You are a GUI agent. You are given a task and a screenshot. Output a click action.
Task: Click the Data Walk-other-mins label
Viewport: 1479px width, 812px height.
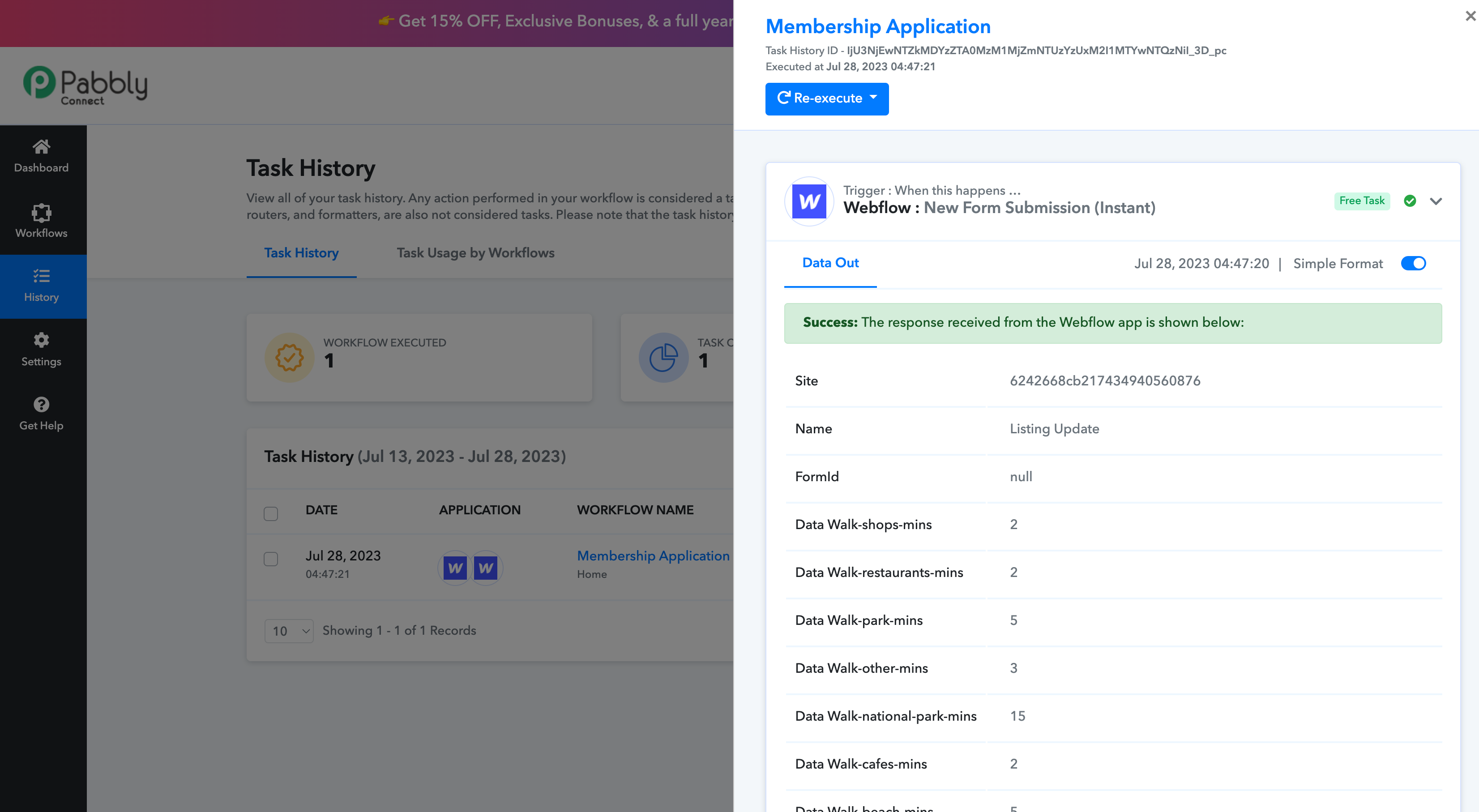click(x=862, y=668)
